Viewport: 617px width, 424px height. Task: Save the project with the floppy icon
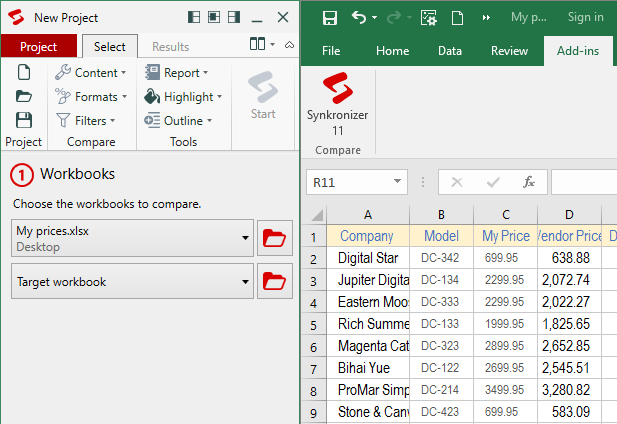click(x=24, y=120)
